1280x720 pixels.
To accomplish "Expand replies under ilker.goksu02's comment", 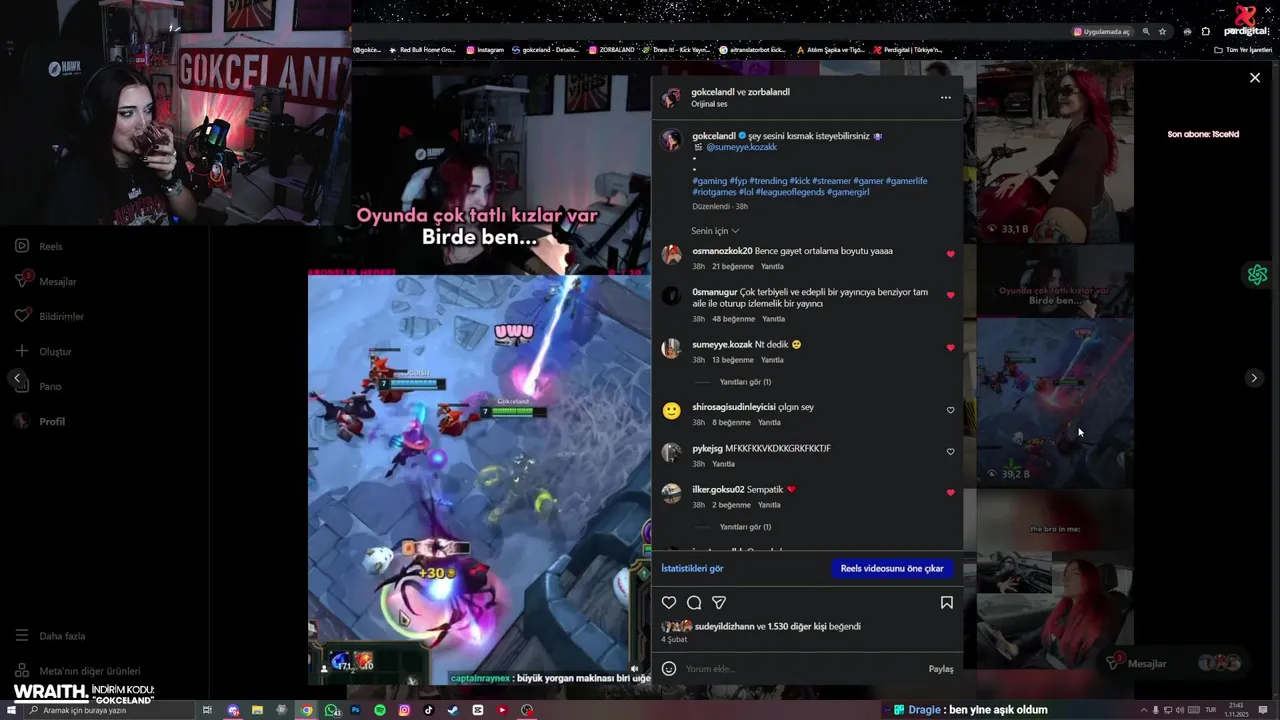I will (745, 527).
